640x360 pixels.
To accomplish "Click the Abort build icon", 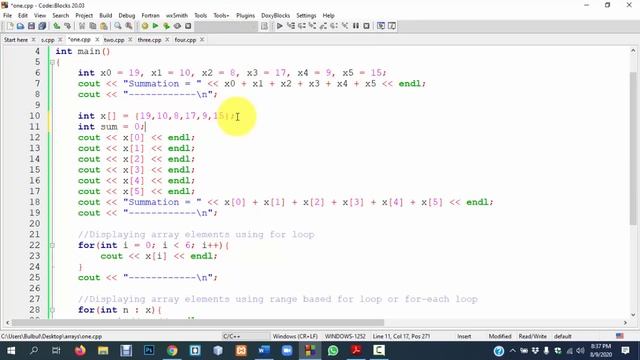I will [188, 26].
